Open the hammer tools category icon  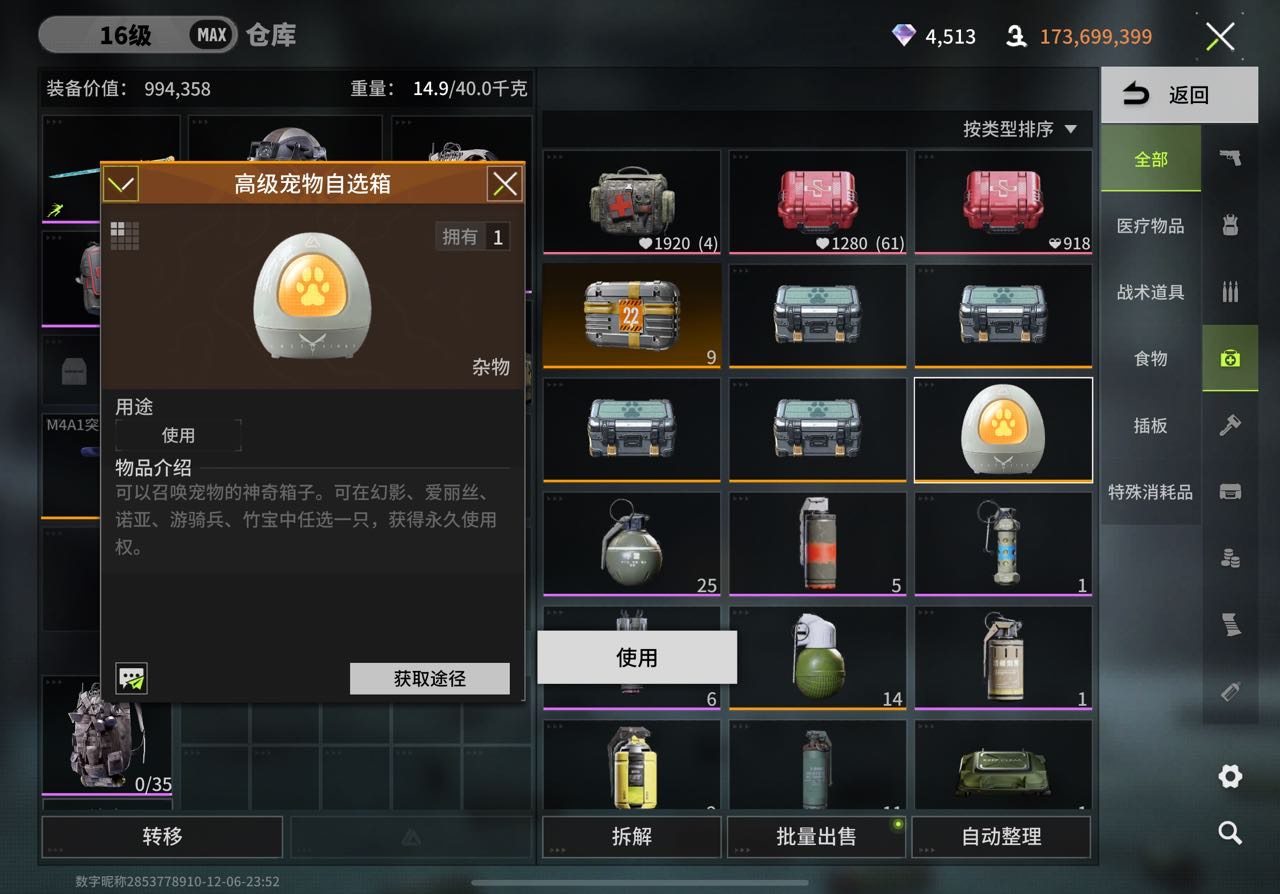1230,425
